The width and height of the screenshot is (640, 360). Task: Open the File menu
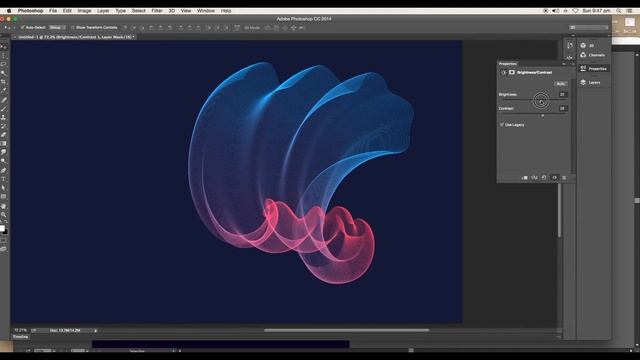pyautogui.click(x=53, y=11)
